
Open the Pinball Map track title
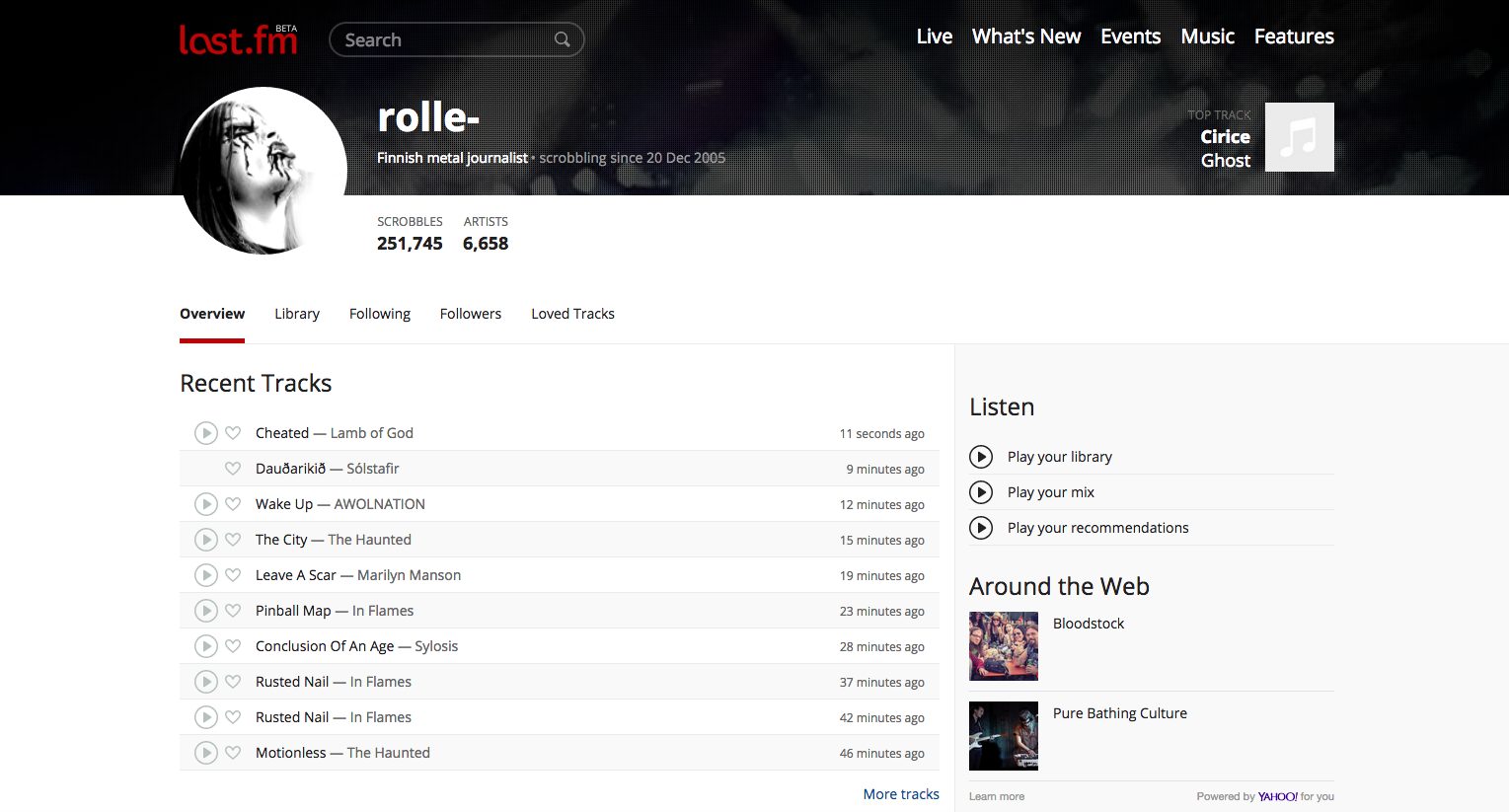coord(293,611)
